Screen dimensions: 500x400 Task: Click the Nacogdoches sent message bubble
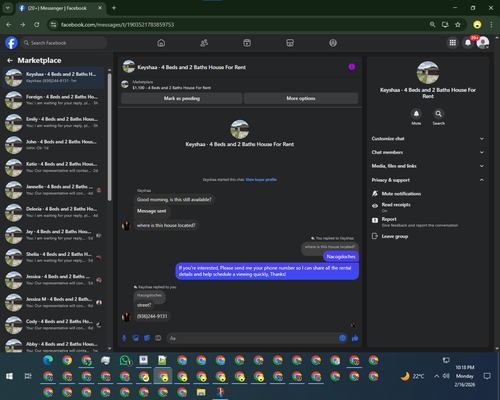point(341,256)
